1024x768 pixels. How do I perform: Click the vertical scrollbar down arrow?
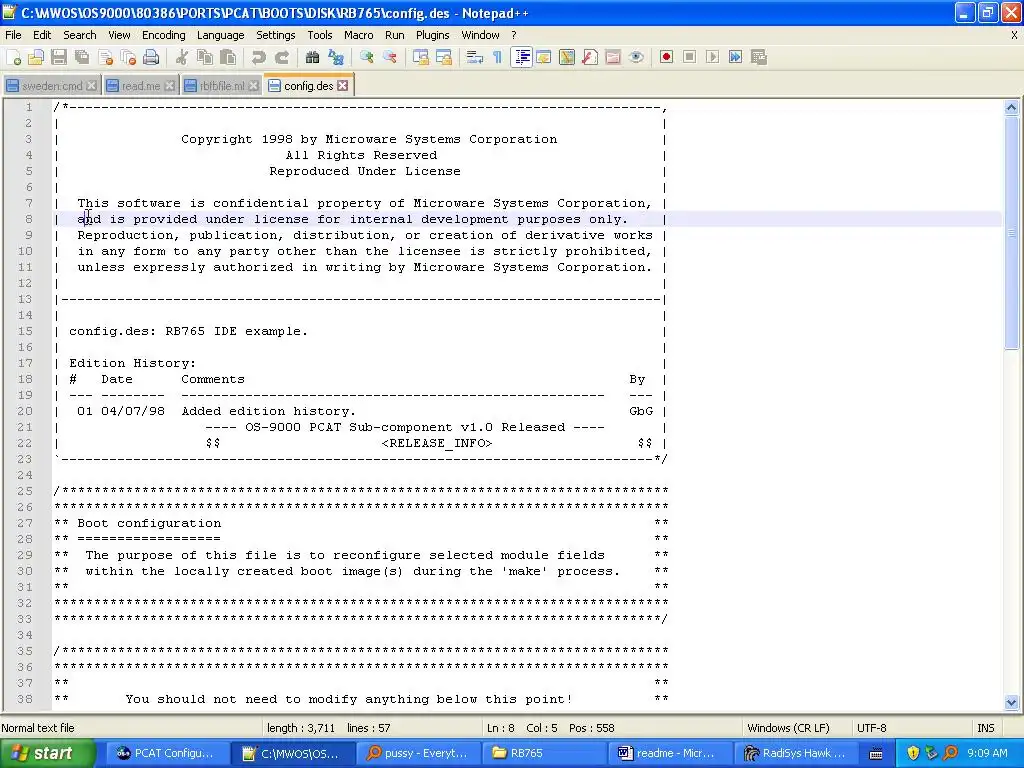(x=1012, y=703)
